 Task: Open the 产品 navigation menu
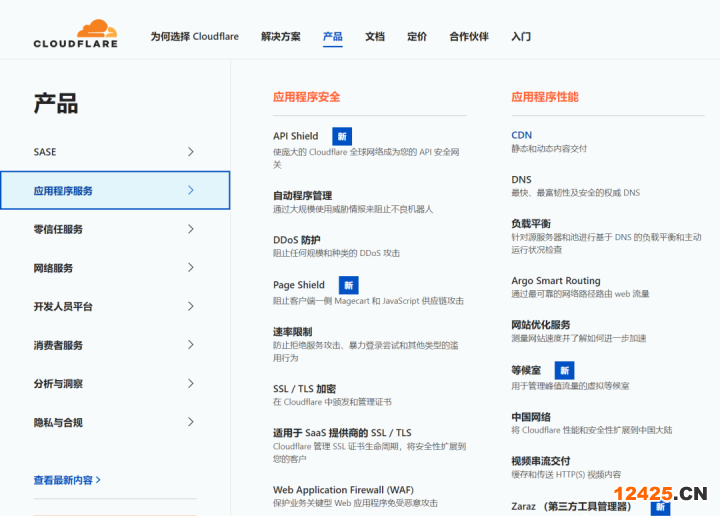click(332, 37)
